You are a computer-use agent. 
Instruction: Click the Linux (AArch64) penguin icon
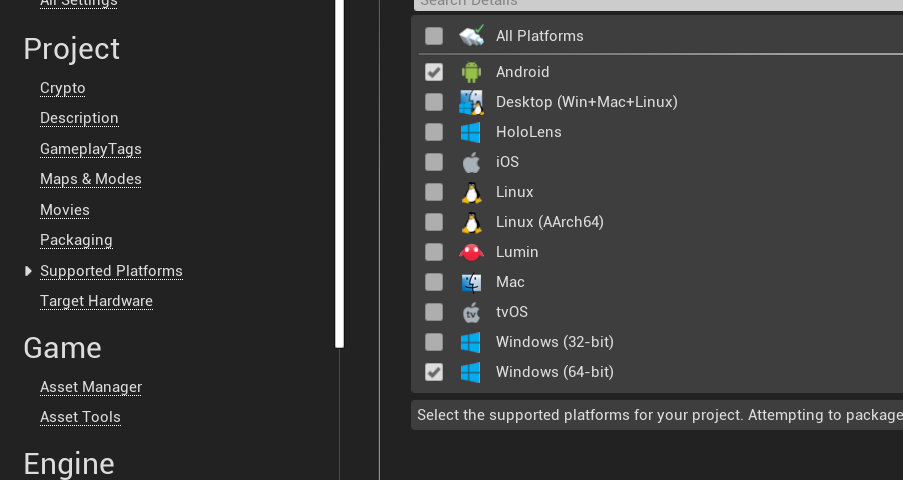471,222
